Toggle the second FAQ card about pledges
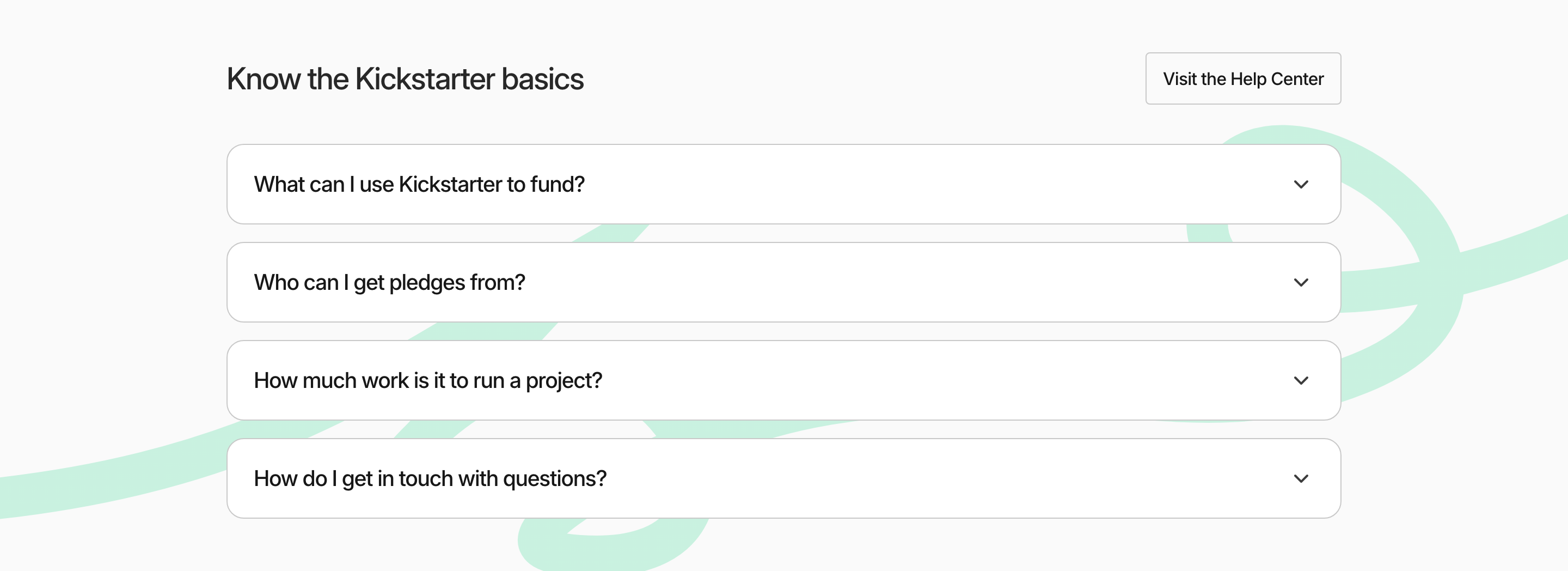 783,282
